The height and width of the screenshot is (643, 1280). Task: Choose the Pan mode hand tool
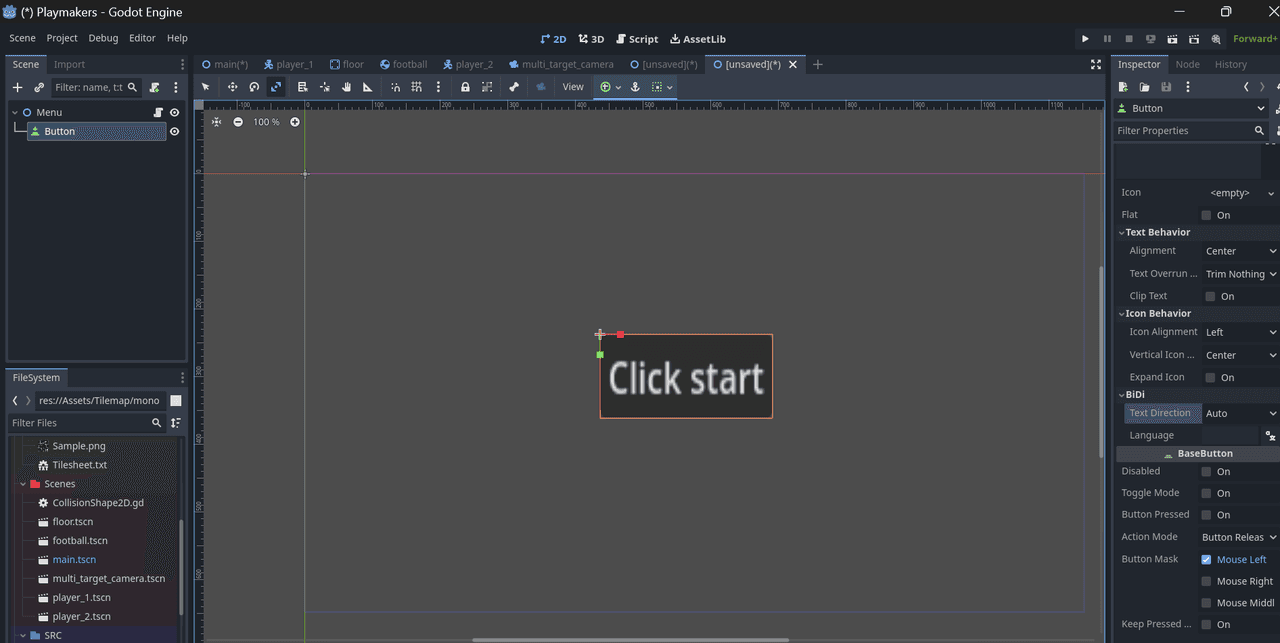click(346, 87)
